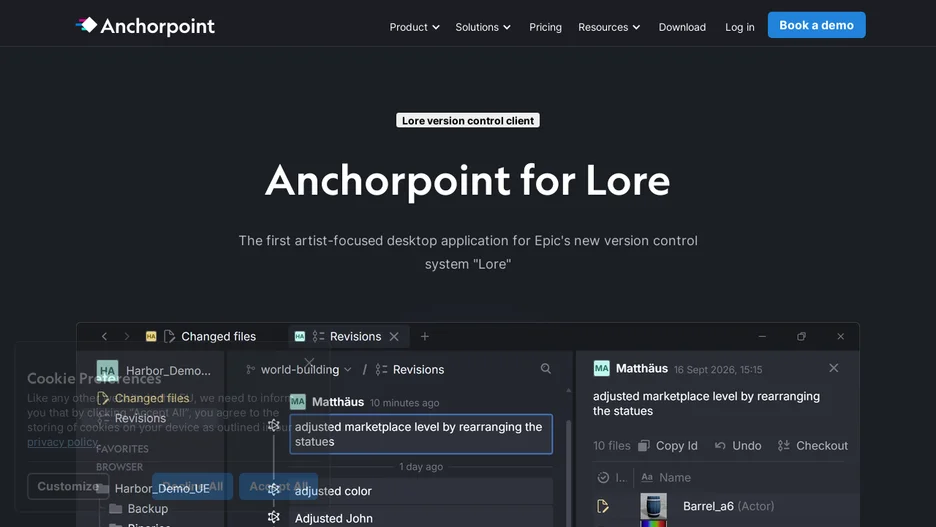Go forward with the right arrow icon
Viewport: 936px width, 527px height.
(x=127, y=337)
